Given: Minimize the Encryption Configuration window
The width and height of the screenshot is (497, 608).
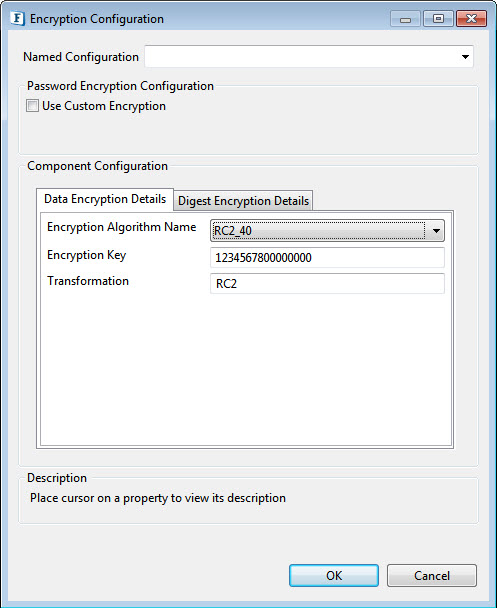Looking at the screenshot, I should [405, 19].
